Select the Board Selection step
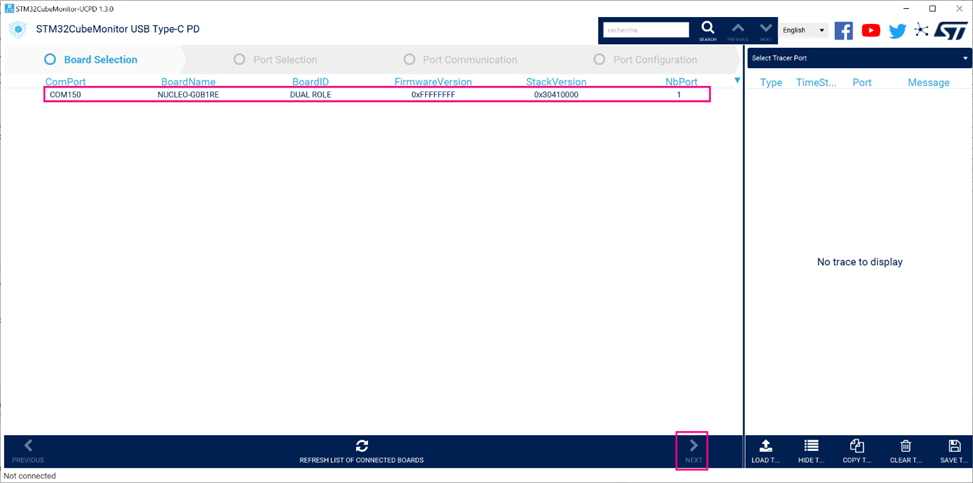The width and height of the screenshot is (973, 483). [91, 60]
